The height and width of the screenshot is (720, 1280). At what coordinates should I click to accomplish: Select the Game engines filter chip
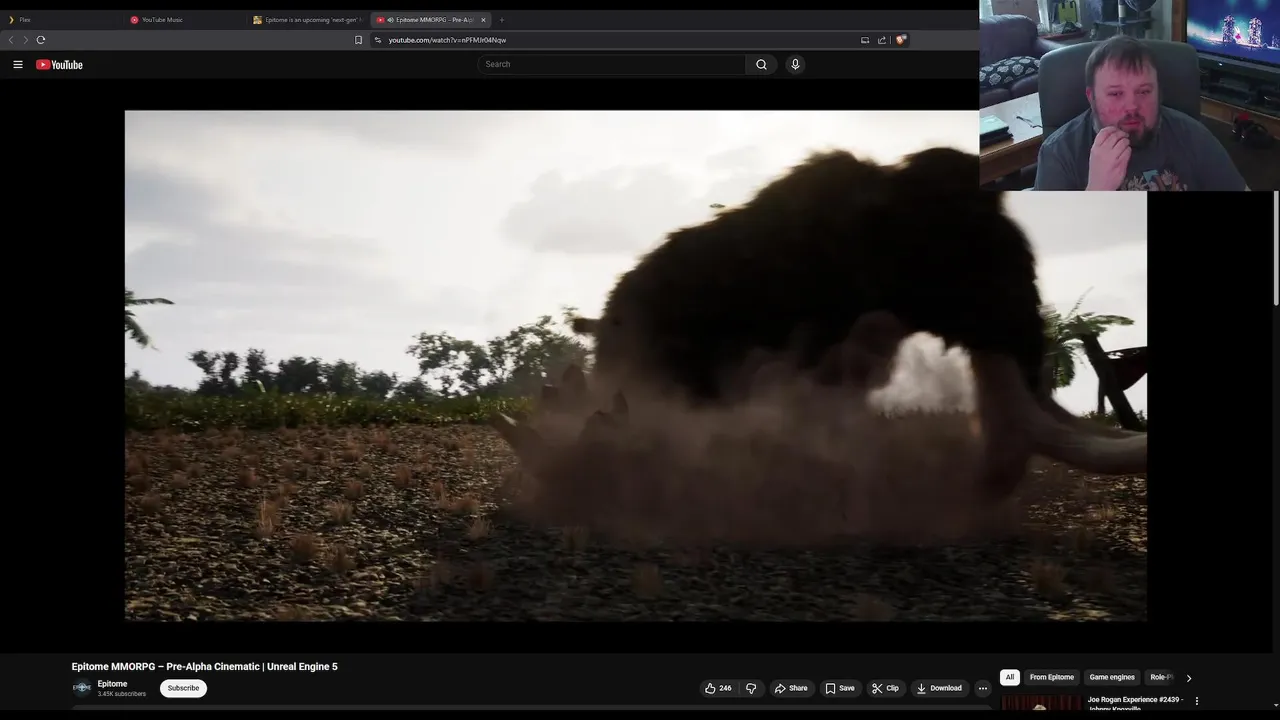(1112, 677)
